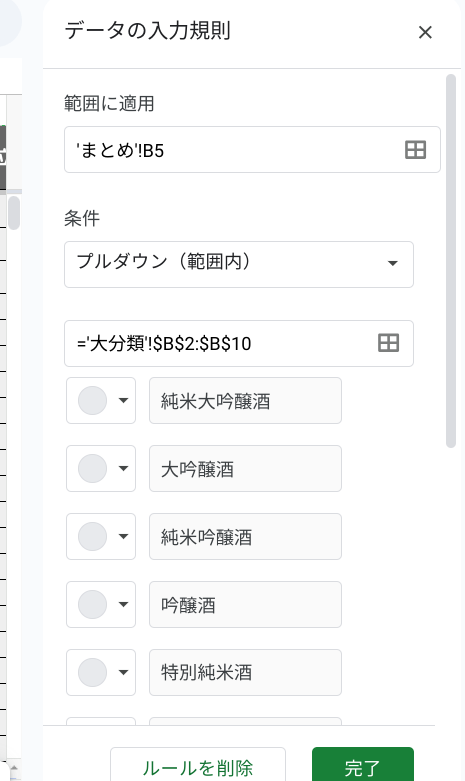
Task: Click the 純米吟醸酒 item text box
Action: pyautogui.click(x=245, y=536)
